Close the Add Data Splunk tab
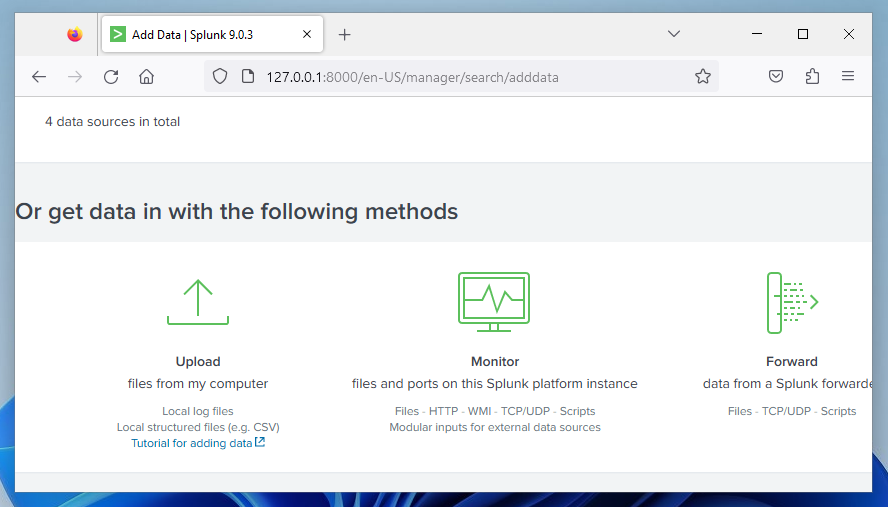 coord(307,35)
